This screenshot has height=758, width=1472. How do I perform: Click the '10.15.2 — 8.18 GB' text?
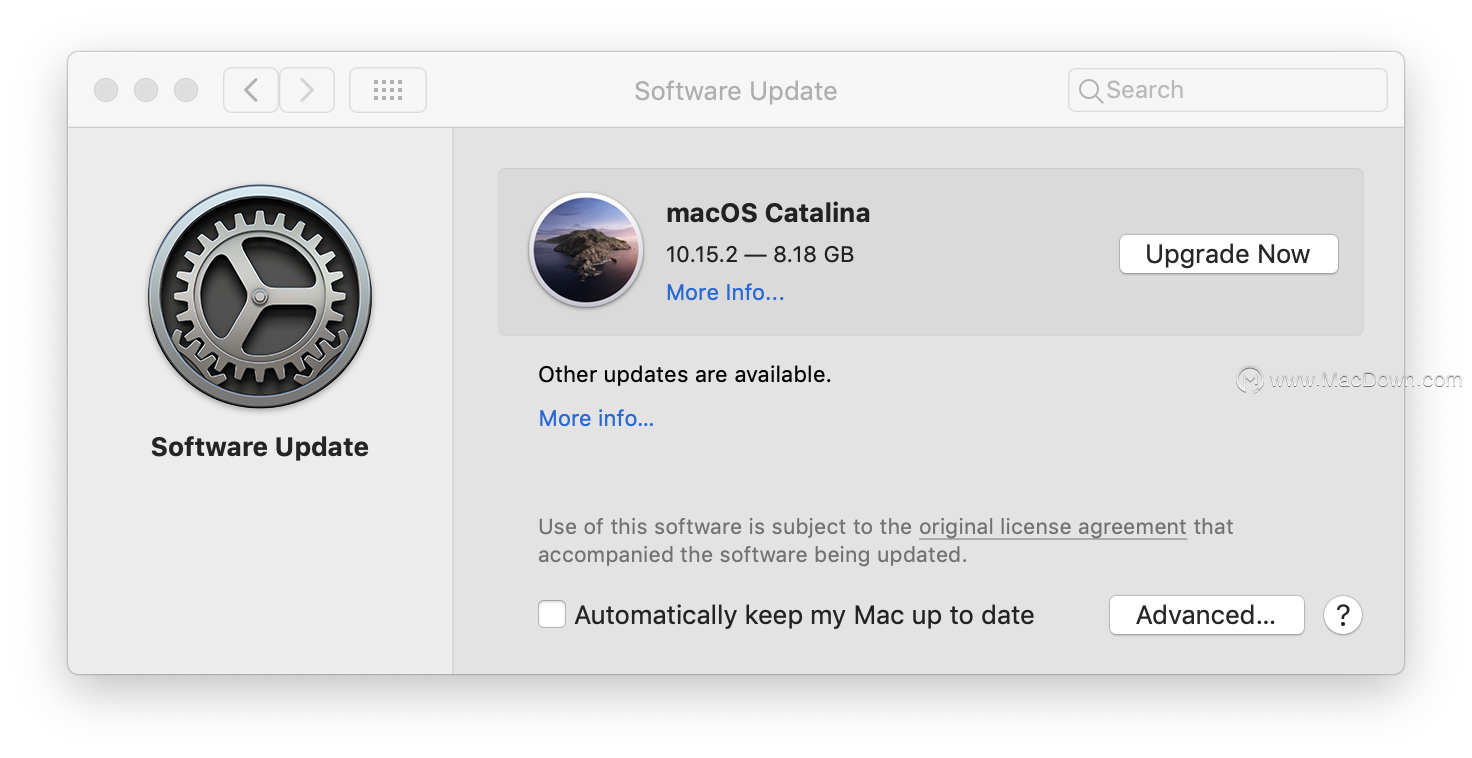click(760, 254)
